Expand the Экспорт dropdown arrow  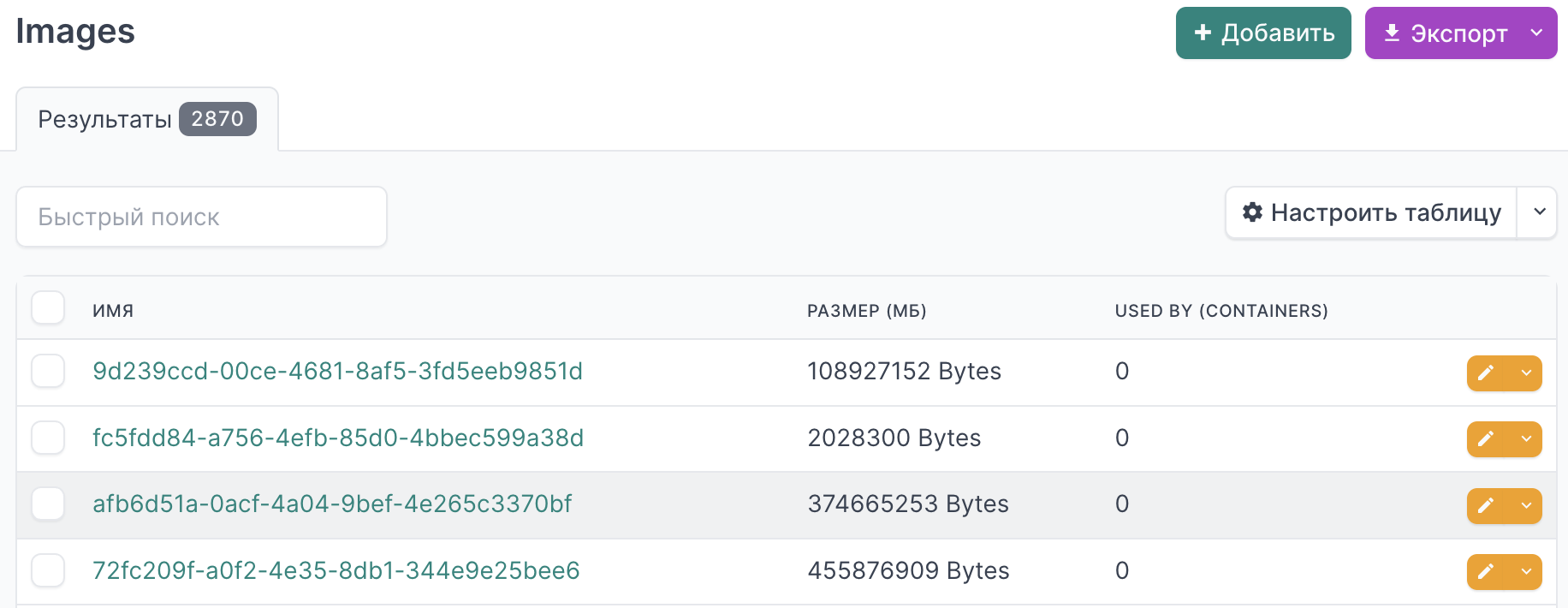(x=1536, y=33)
